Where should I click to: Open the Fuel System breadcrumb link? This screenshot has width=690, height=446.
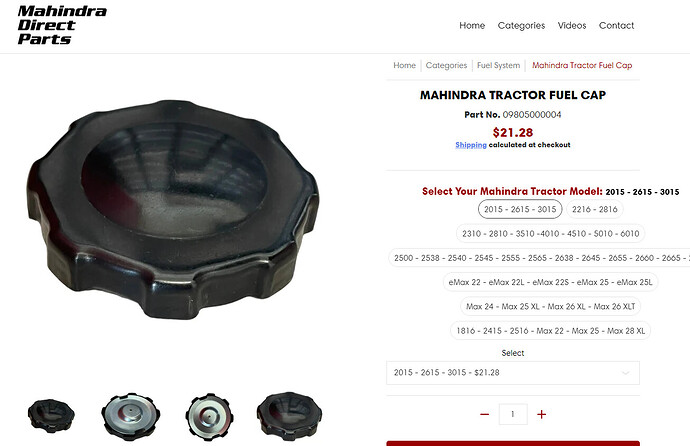[498, 66]
